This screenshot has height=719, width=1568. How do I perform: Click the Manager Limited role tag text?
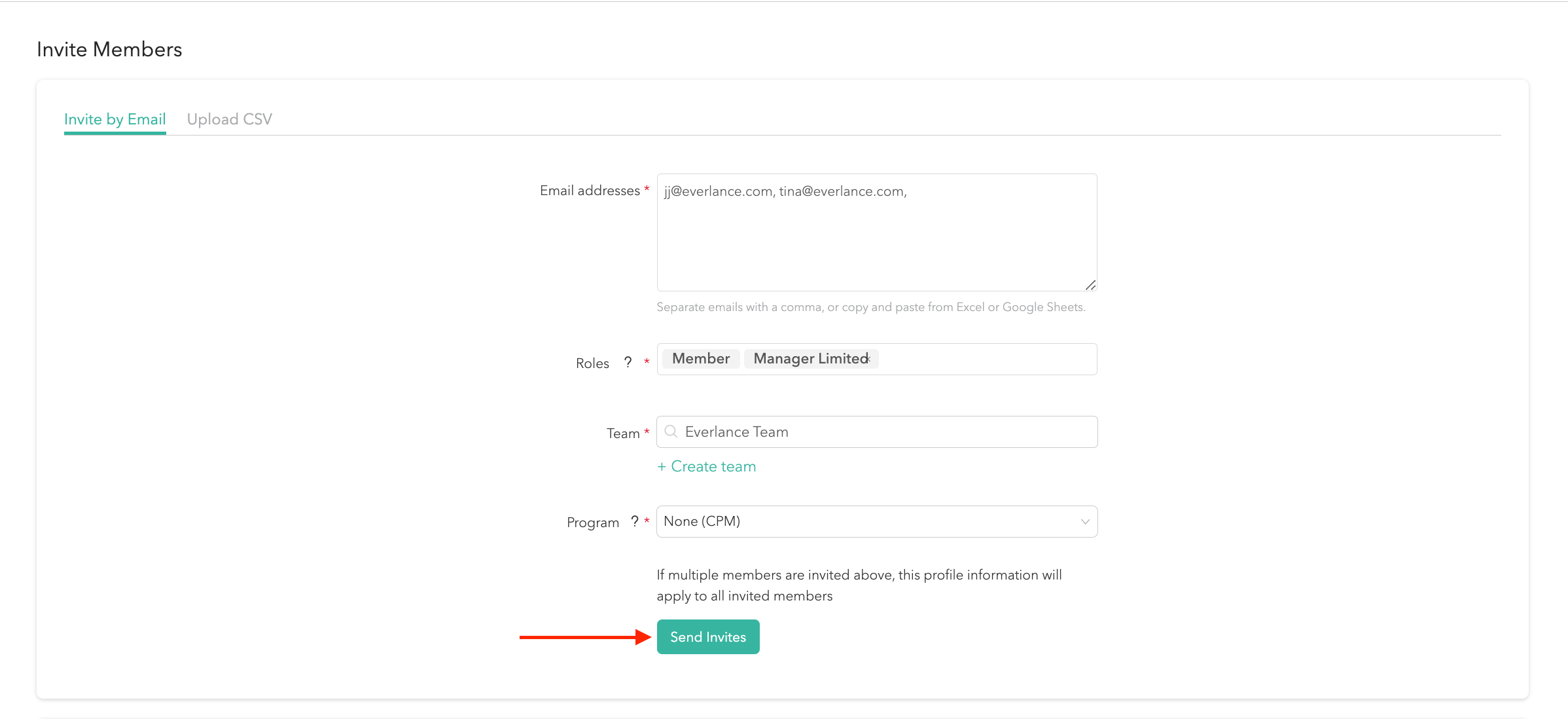pos(810,359)
